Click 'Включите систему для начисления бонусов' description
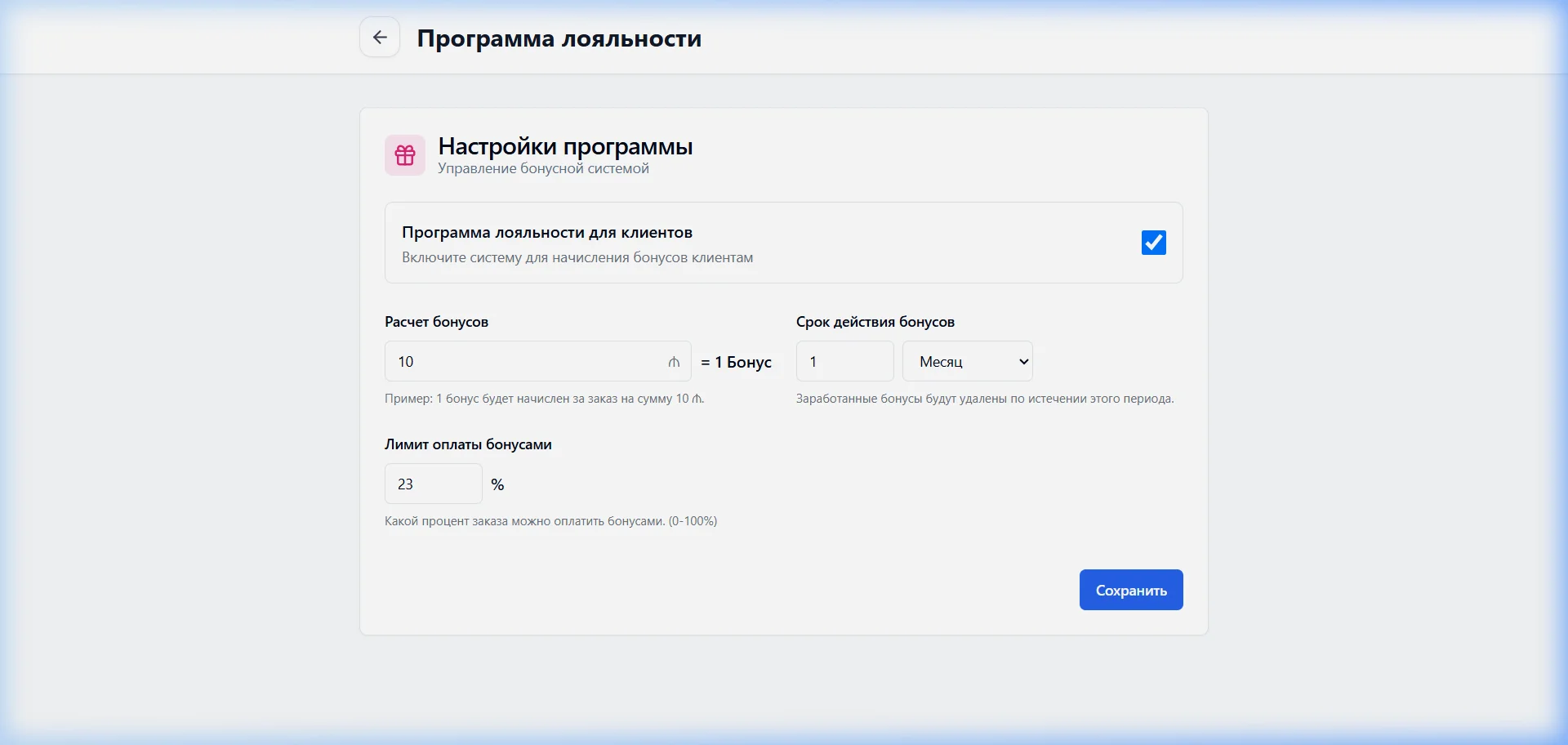 pos(577,257)
